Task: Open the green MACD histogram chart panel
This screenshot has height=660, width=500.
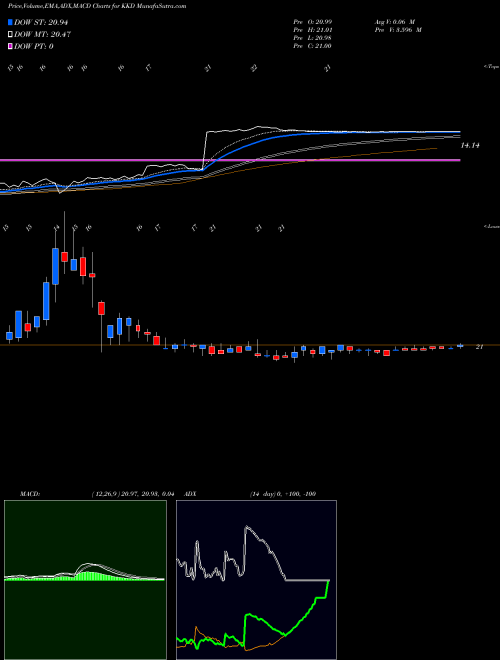Action: (x=85, y=580)
